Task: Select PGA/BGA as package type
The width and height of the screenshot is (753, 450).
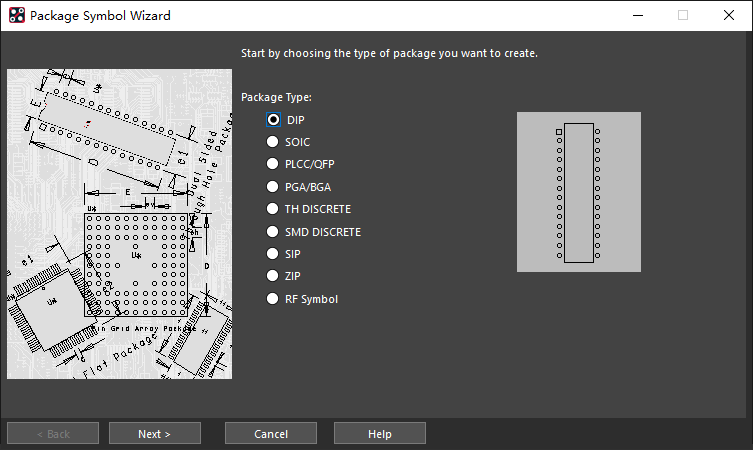Action: pos(273,187)
